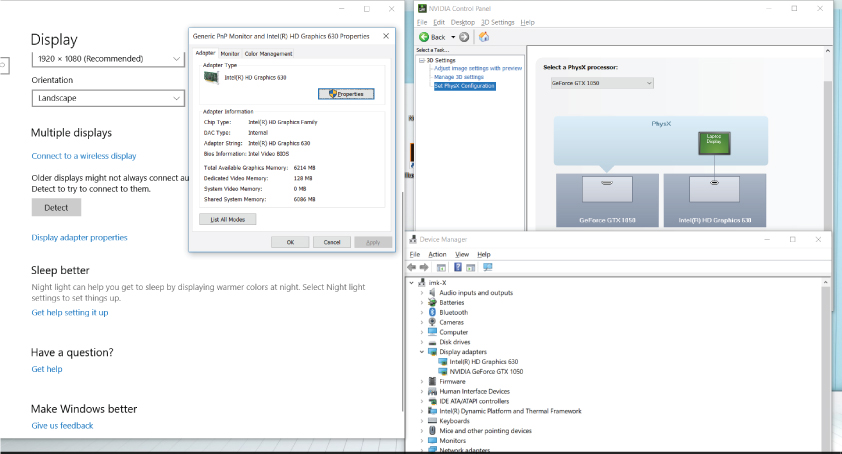Viewport: 842px width, 454px height.
Task: Click Scan for hardware changes monitor icon
Action: 488,267
